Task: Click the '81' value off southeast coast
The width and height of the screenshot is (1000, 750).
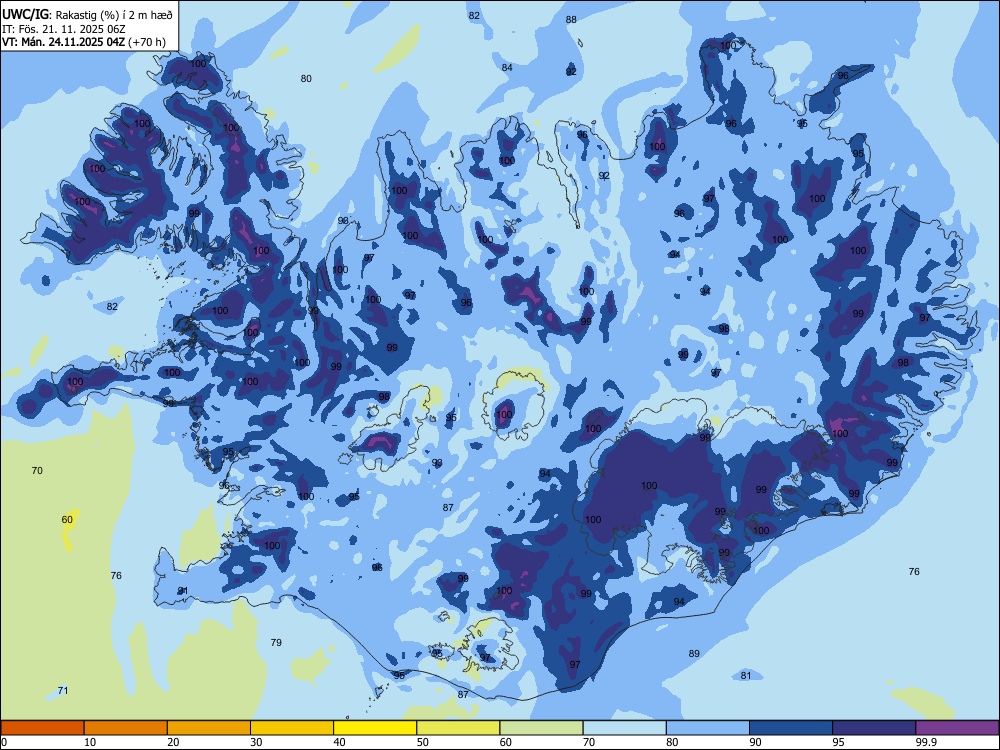Action: click(746, 675)
